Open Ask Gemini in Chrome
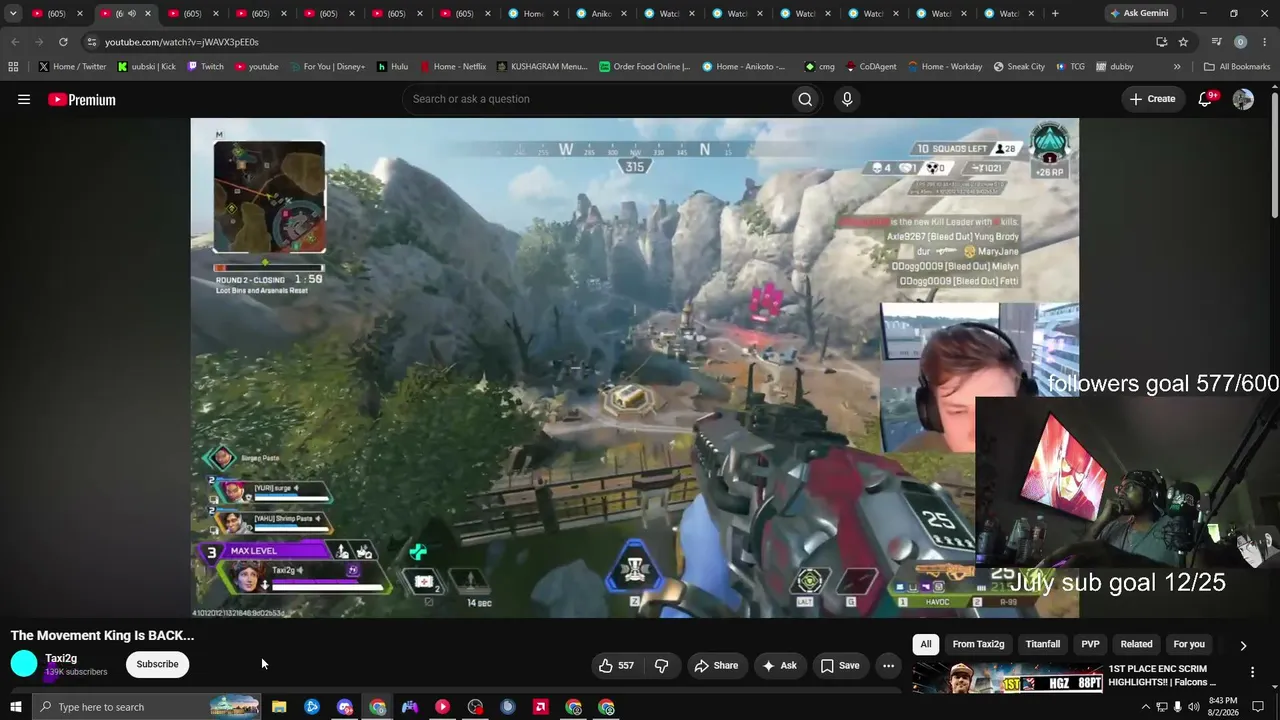Screen dimensions: 1280x720 (x=1138, y=14)
